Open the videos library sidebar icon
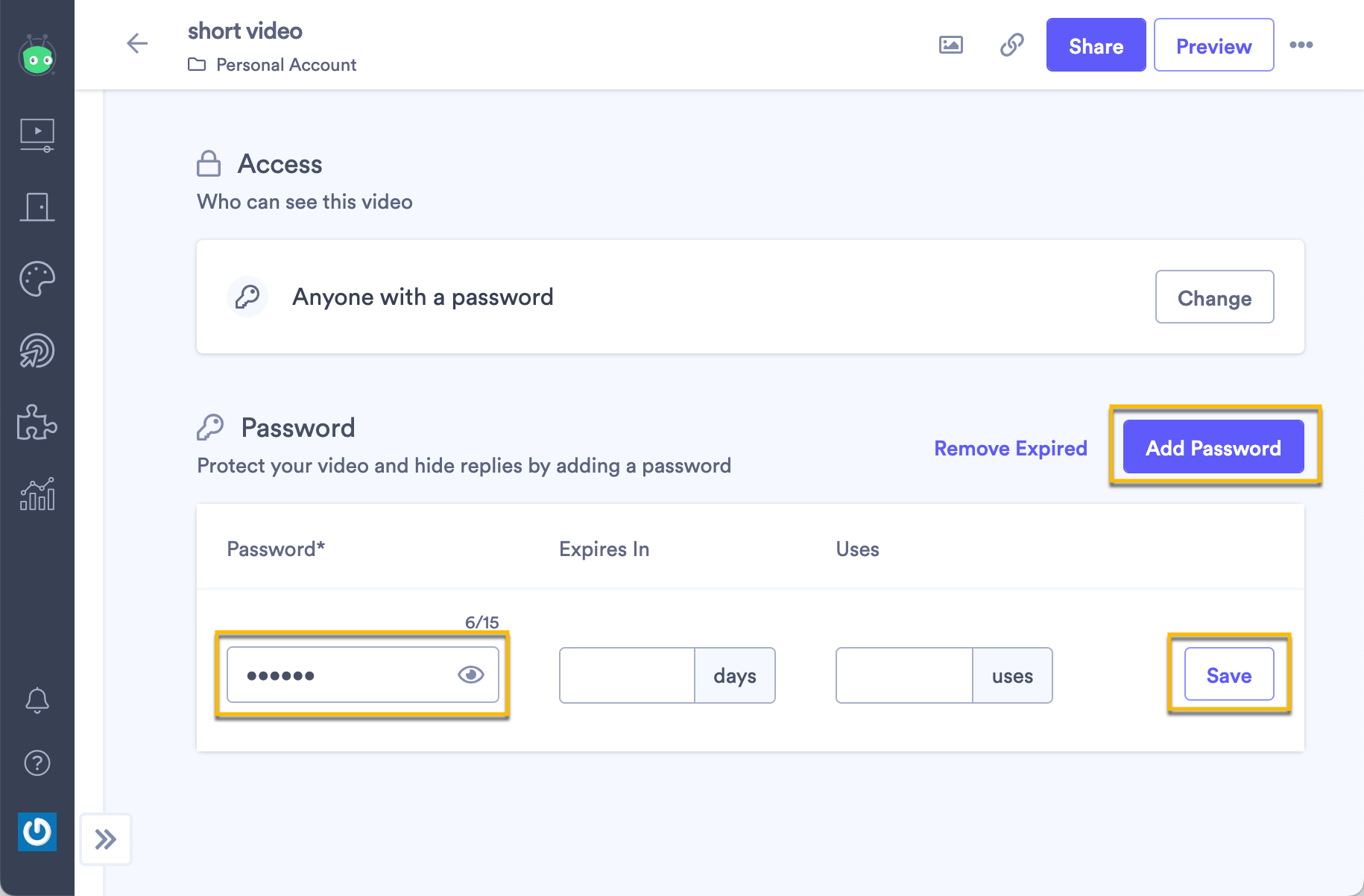Screen dimensions: 1364x896 click(37, 135)
